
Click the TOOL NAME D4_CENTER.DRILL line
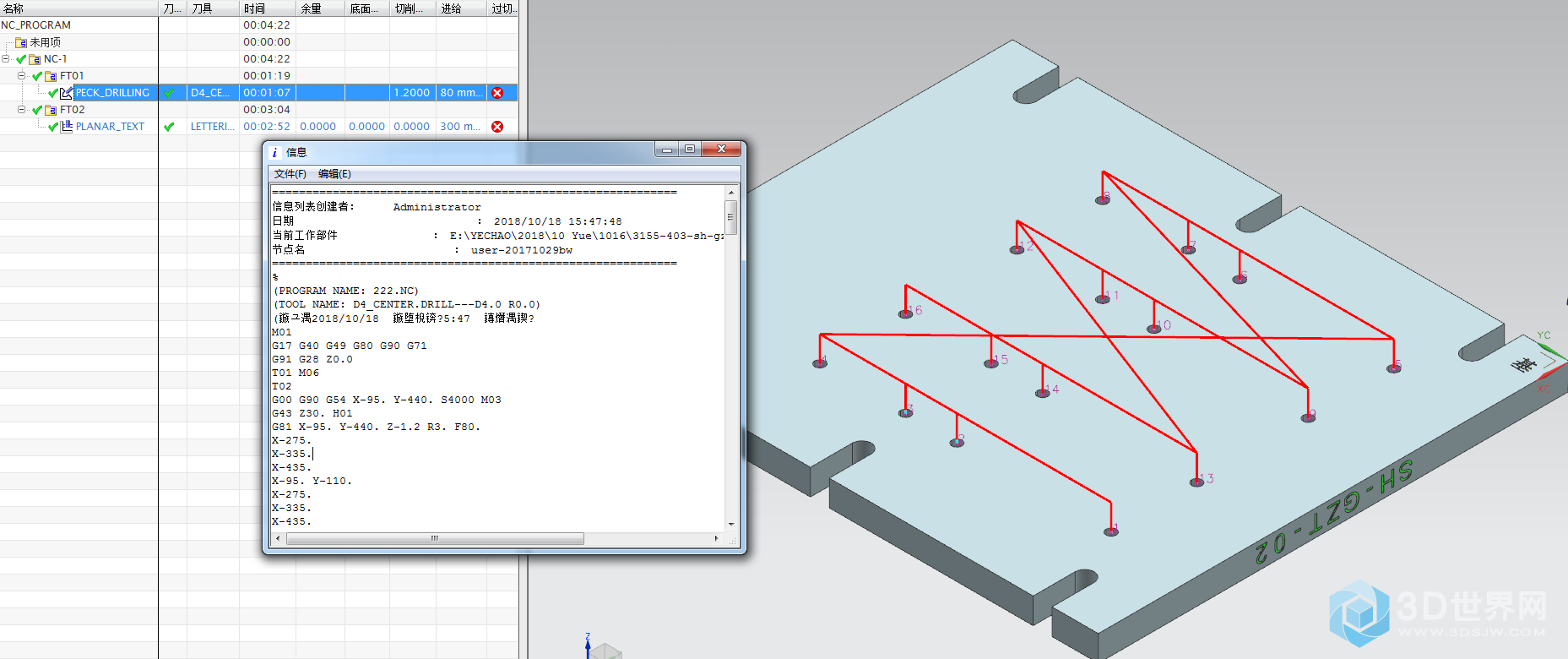coord(406,304)
